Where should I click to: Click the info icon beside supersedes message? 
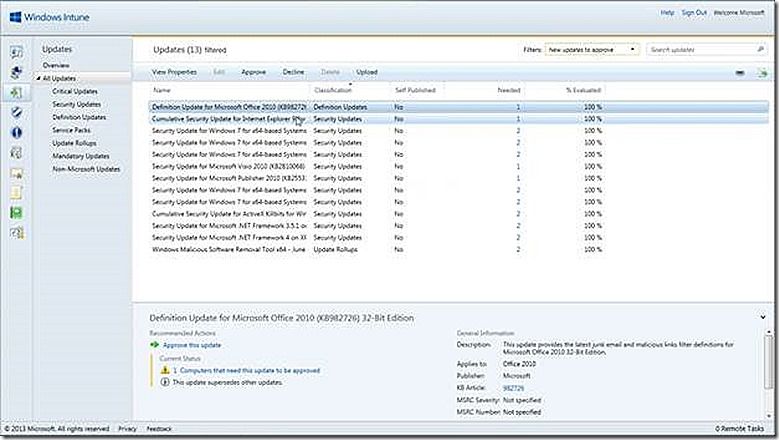coord(165,382)
